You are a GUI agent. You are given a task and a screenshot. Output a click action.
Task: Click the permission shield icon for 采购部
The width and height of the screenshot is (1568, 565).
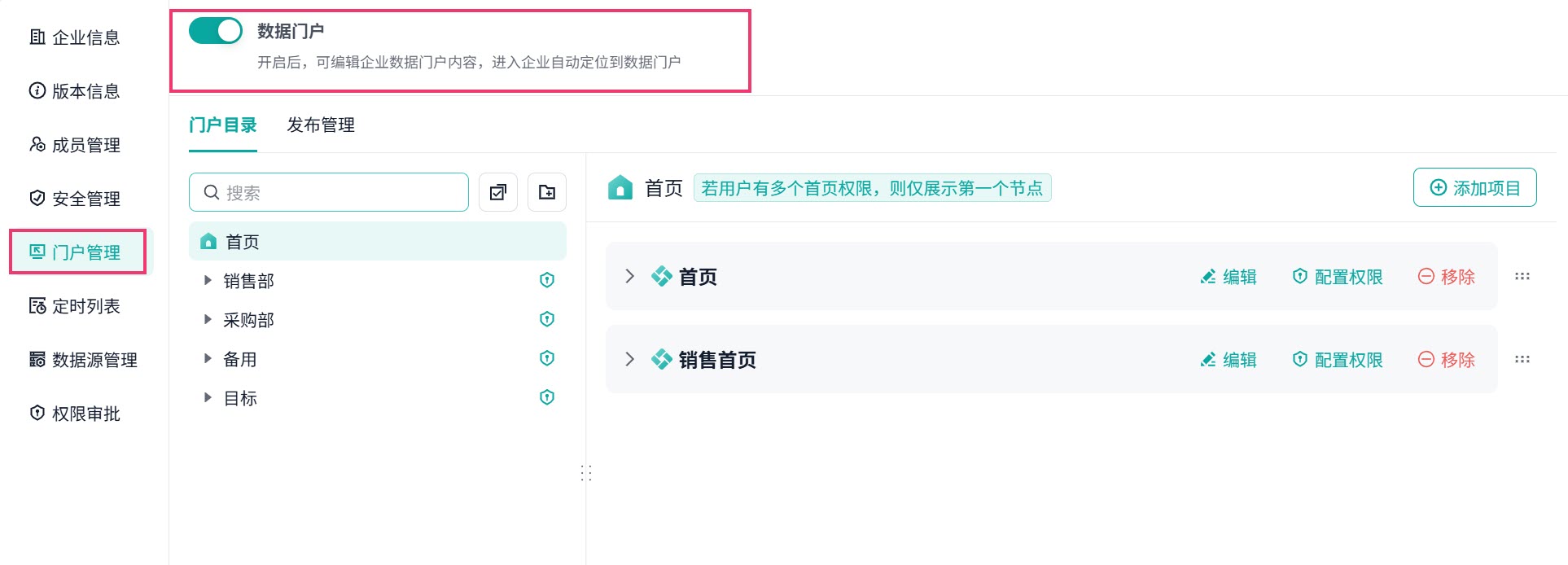[547, 319]
